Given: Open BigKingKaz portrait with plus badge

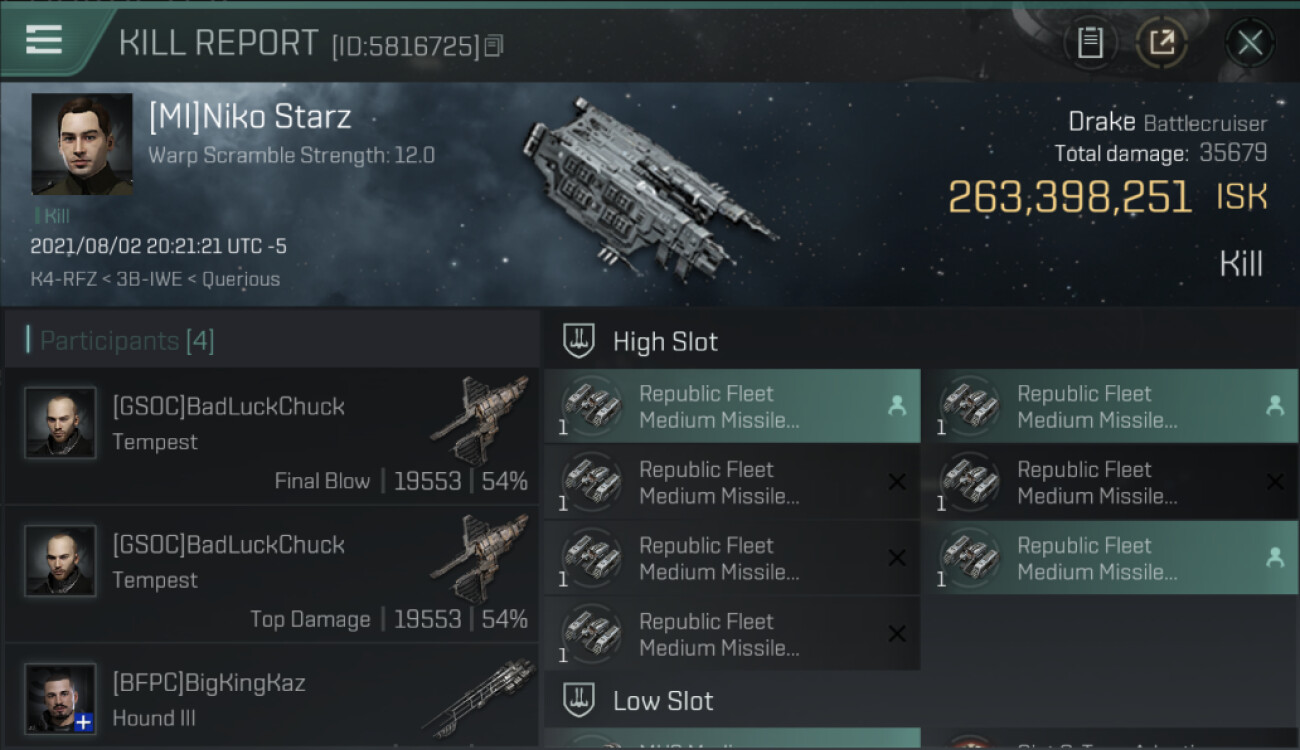Looking at the screenshot, I should (61, 697).
